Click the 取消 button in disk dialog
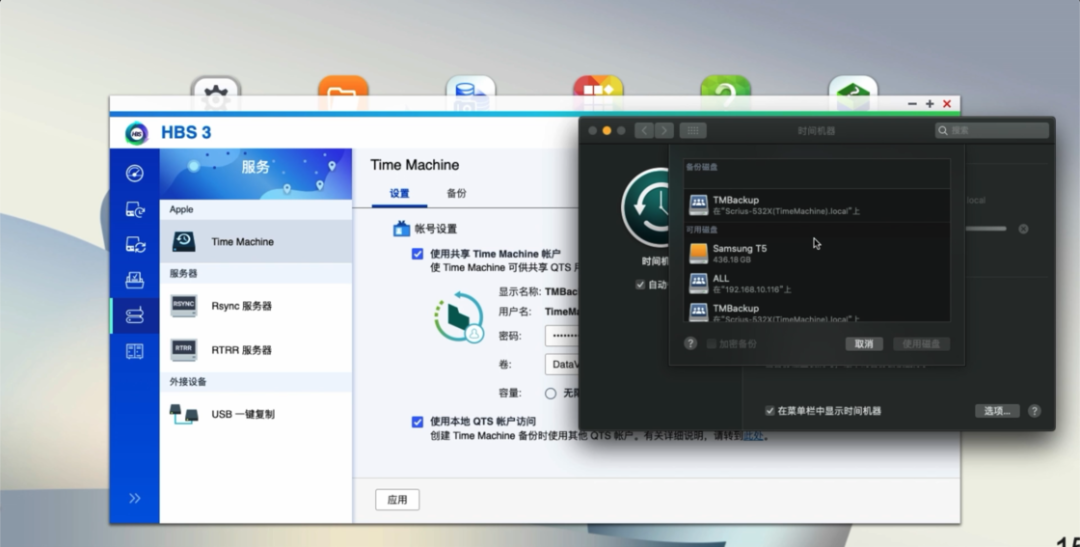 (864, 344)
